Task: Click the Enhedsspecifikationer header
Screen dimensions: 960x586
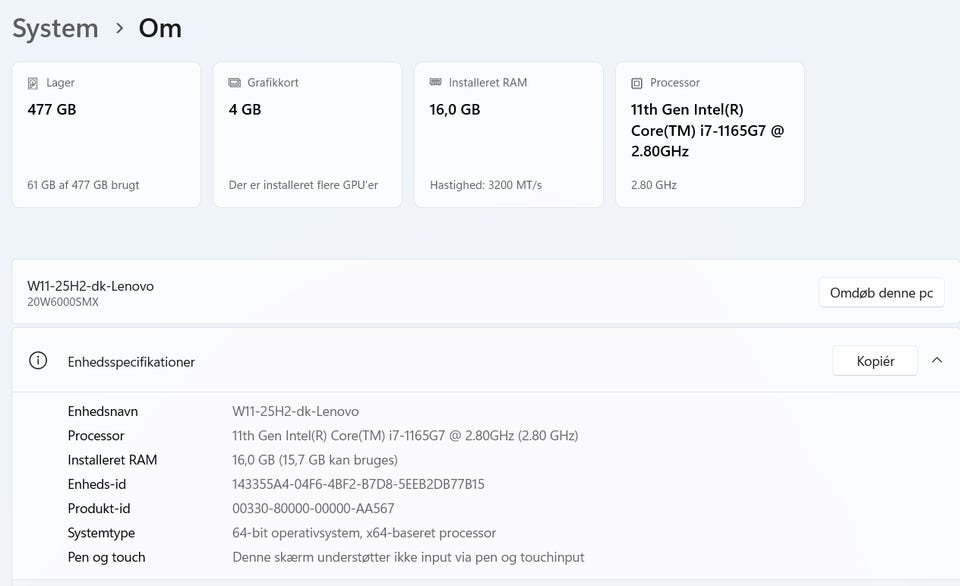Action: point(131,362)
